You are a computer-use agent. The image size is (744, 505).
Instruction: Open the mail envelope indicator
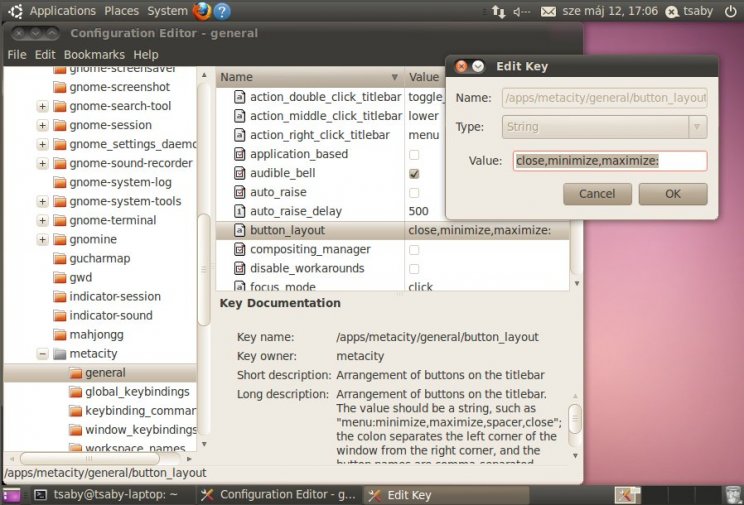coord(548,11)
